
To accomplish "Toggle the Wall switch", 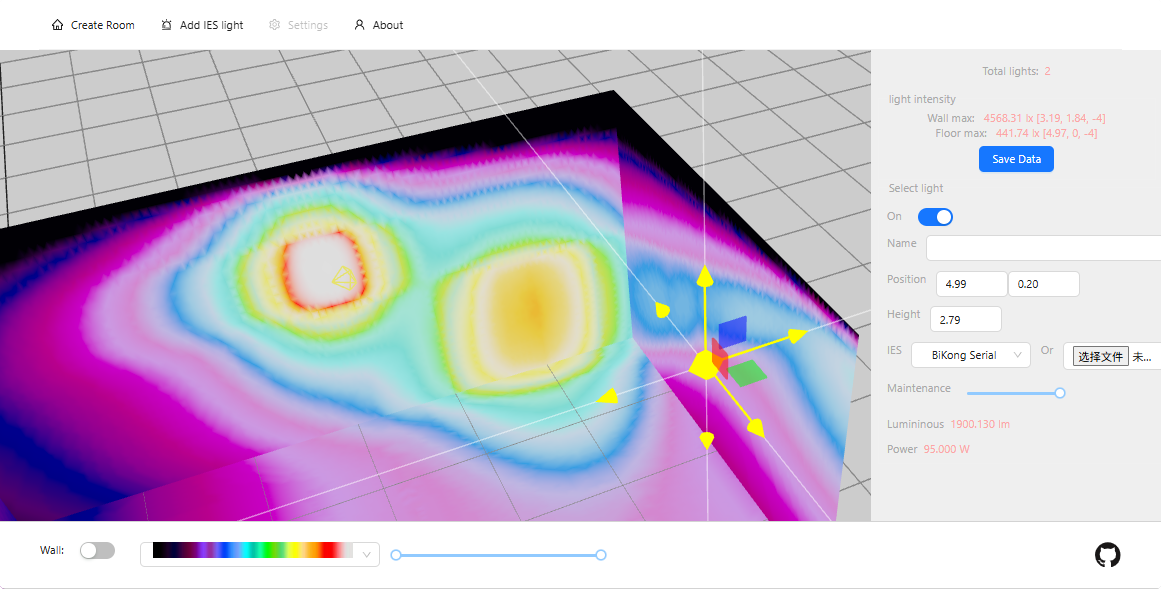I will pos(98,550).
